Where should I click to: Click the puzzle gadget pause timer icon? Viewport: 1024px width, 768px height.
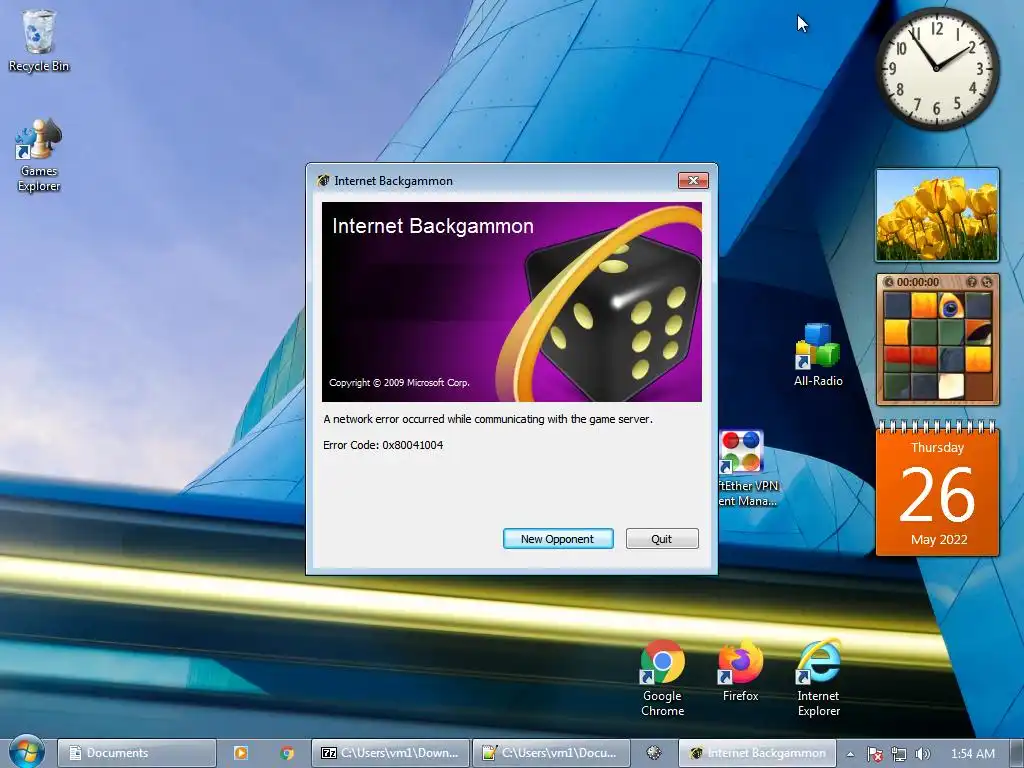(x=888, y=282)
